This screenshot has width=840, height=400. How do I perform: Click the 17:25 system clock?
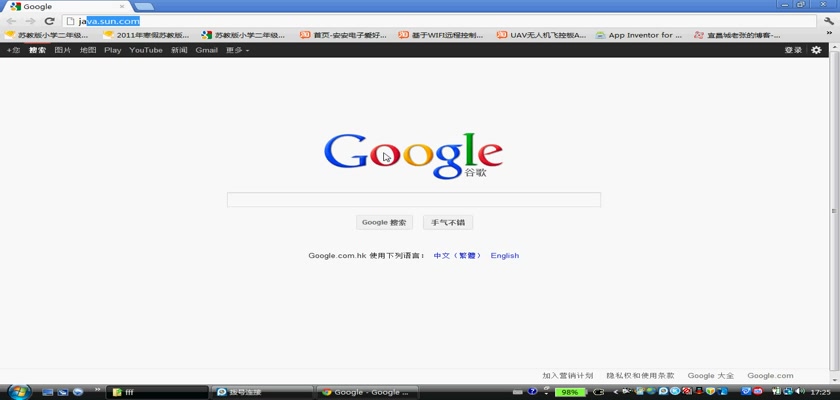click(x=820, y=393)
